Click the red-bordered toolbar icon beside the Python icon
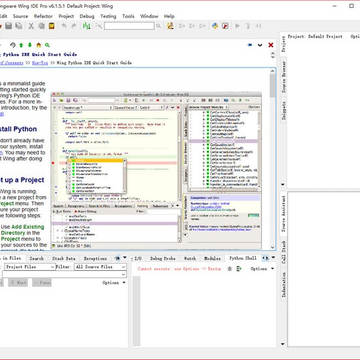This screenshot has height=360, width=360. click(x=225, y=26)
